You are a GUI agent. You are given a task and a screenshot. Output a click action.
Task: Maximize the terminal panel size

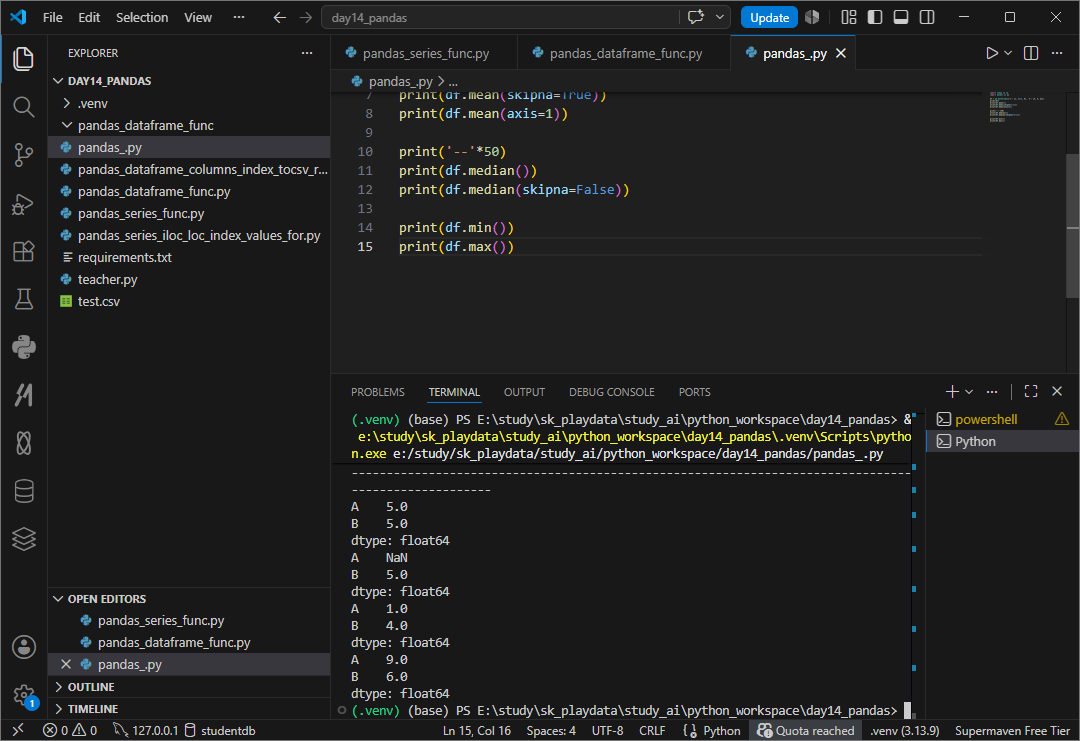pyautogui.click(x=1031, y=391)
